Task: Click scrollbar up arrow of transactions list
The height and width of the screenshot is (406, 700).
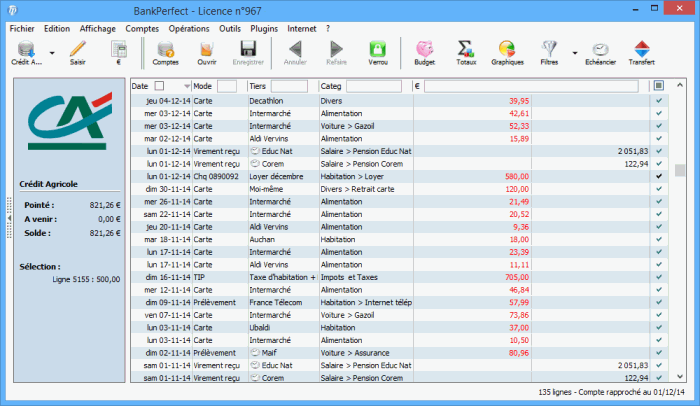Action: tap(679, 85)
